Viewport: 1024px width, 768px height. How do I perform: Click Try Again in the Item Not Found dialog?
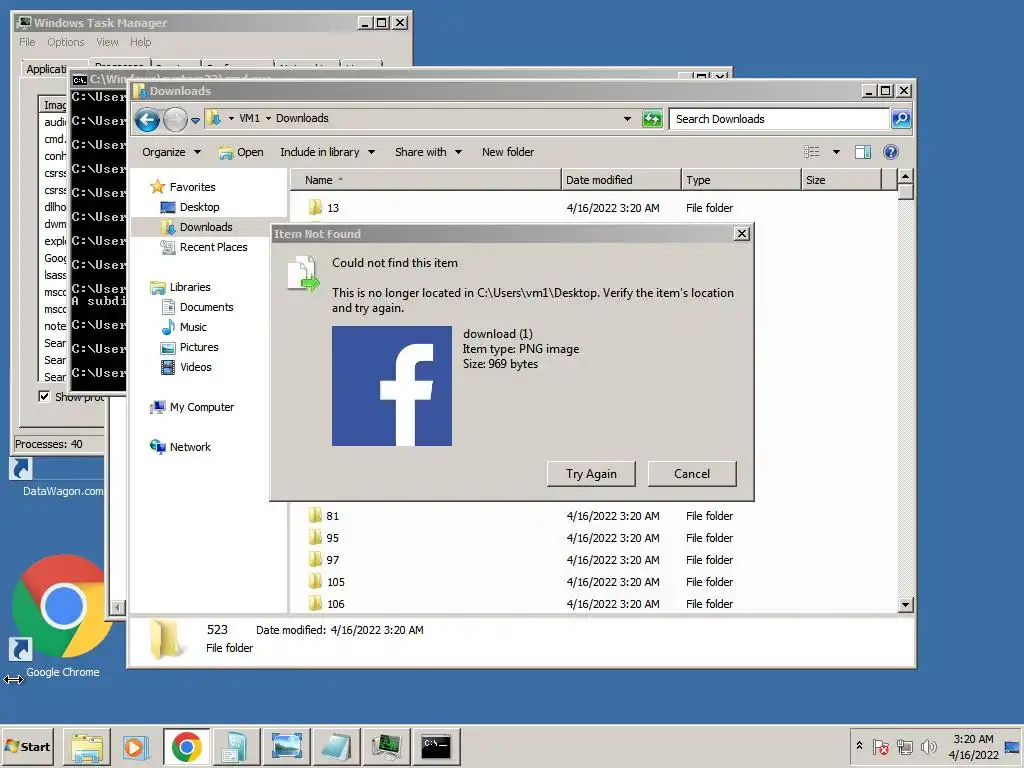click(x=591, y=473)
